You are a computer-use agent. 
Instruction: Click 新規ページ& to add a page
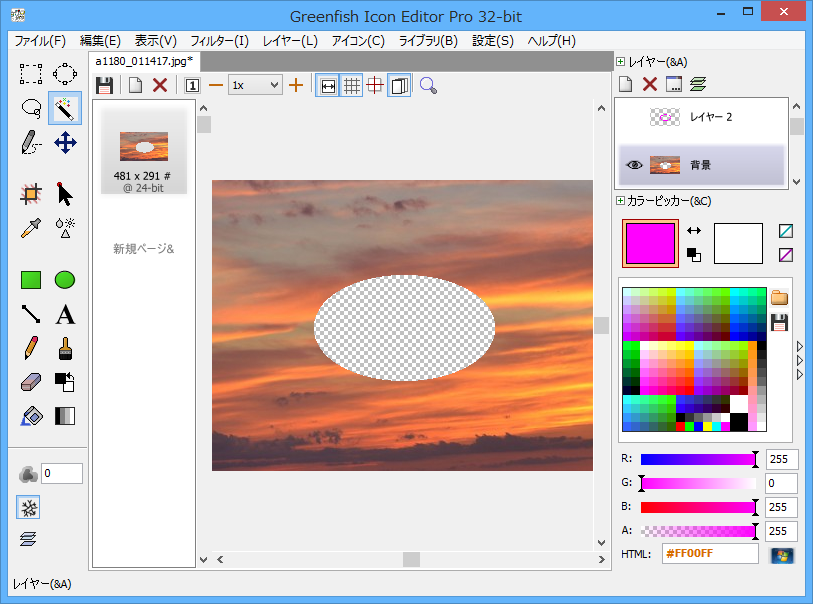tap(143, 249)
